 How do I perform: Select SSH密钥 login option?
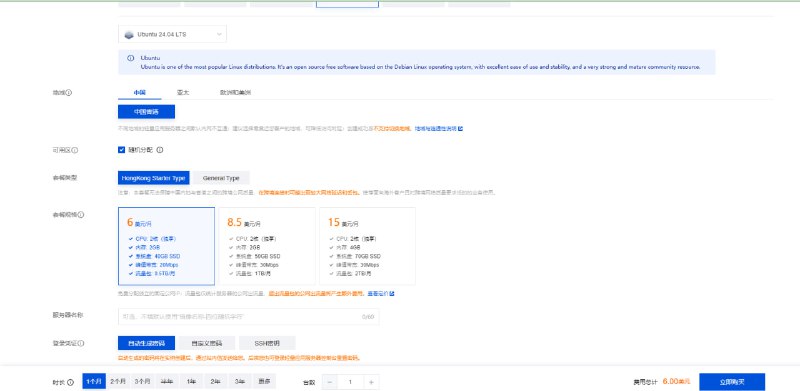[x=267, y=343]
